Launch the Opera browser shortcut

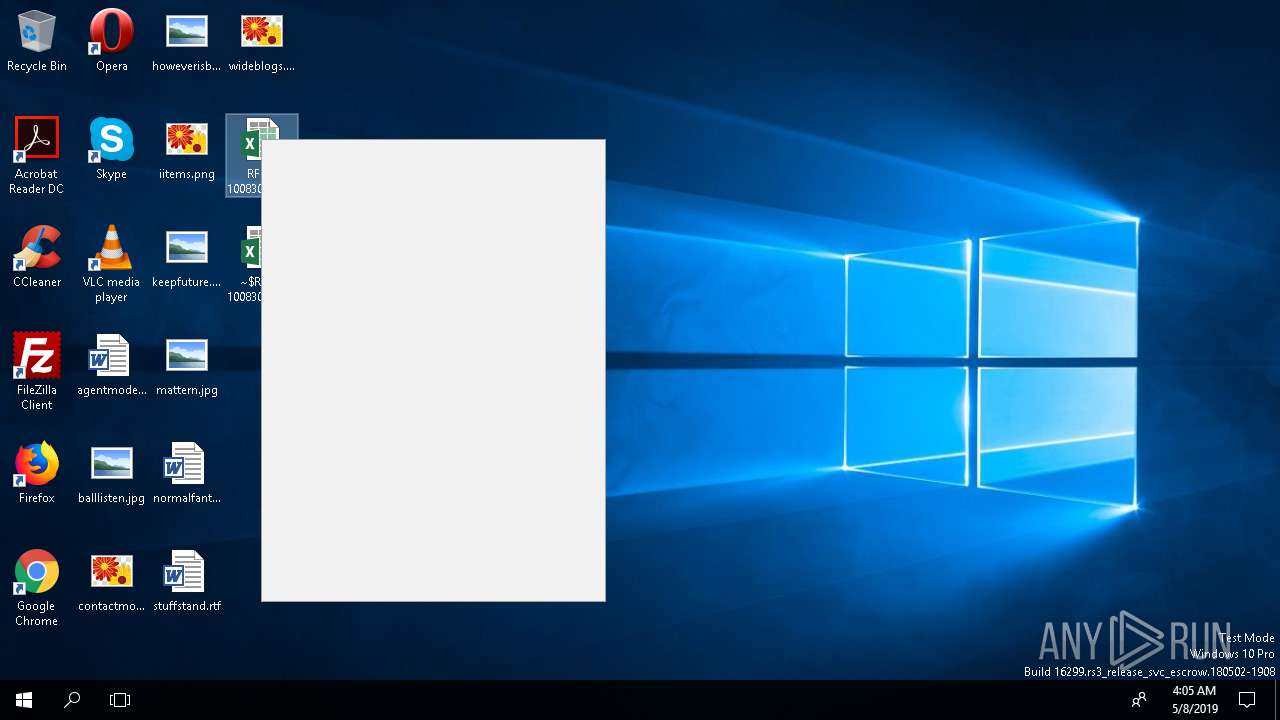click(111, 42)
